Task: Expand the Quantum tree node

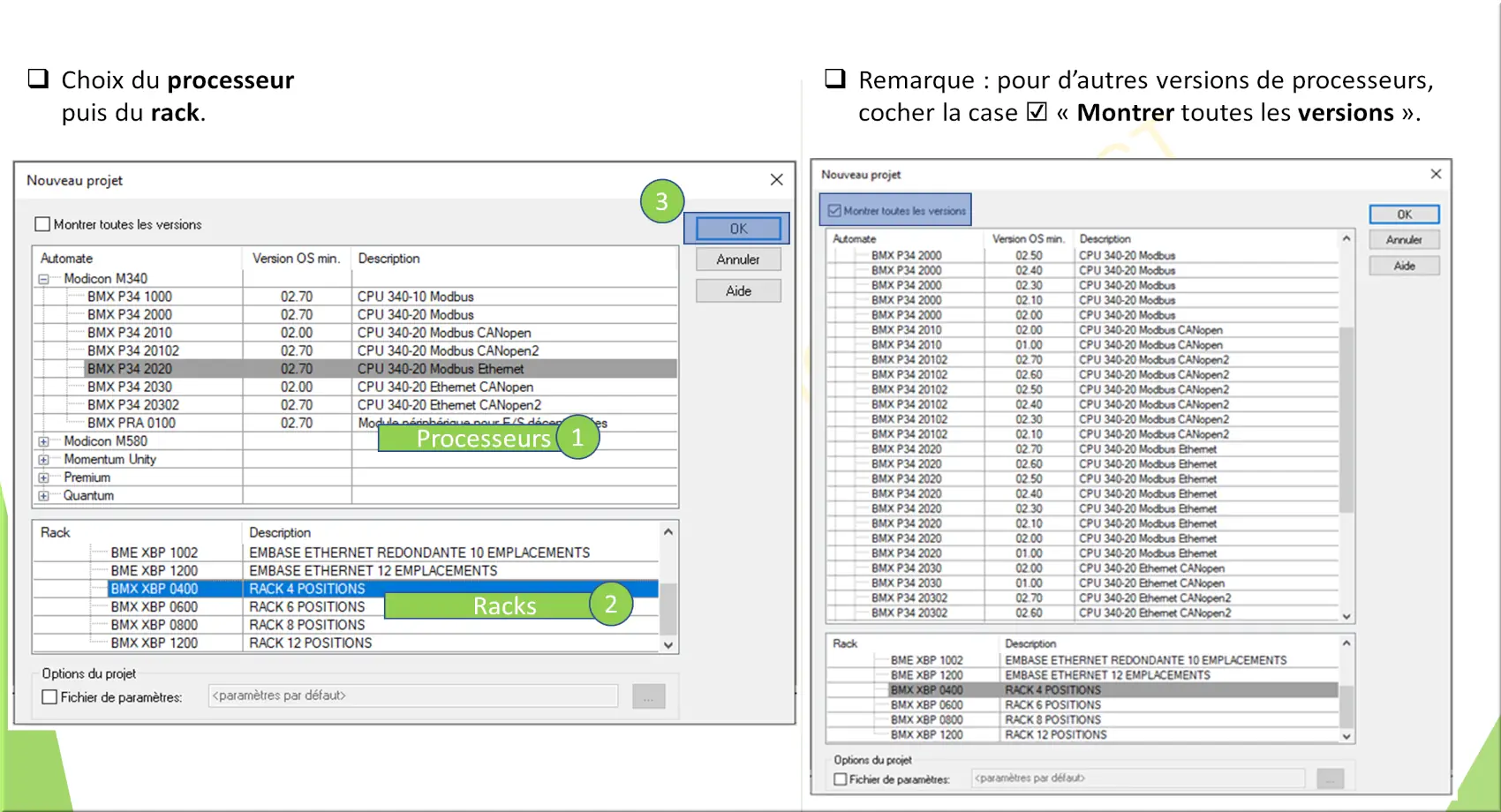Action: point(43,496)
